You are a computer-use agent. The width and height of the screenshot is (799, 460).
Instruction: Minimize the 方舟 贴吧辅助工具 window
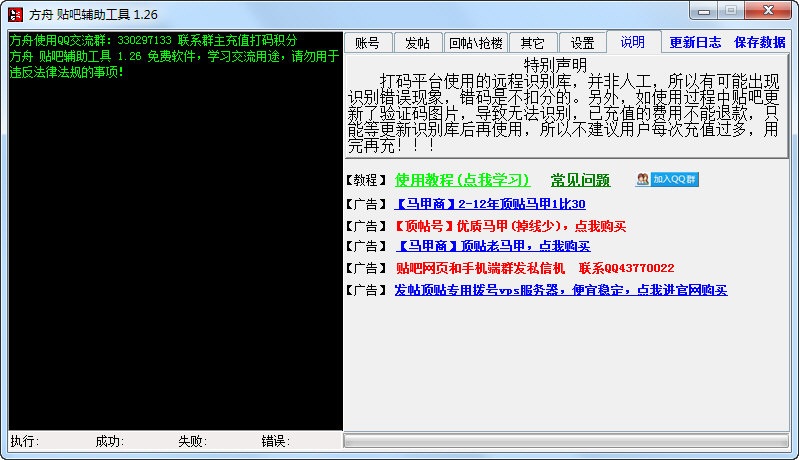point(704,11)
